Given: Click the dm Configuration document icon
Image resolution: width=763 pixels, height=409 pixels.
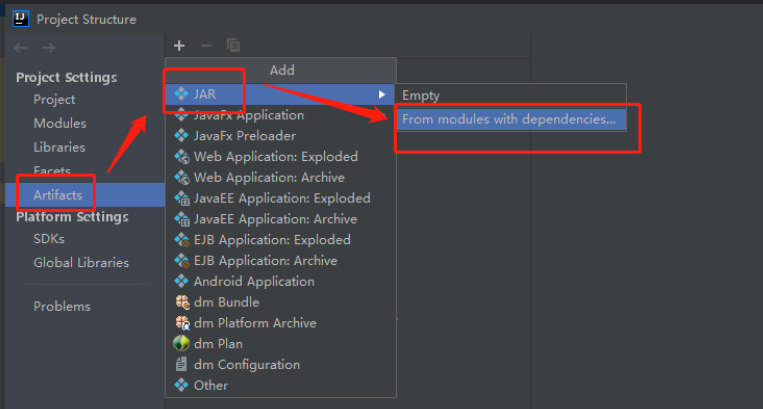Looking at the screenshot, I should pos(181,364).
